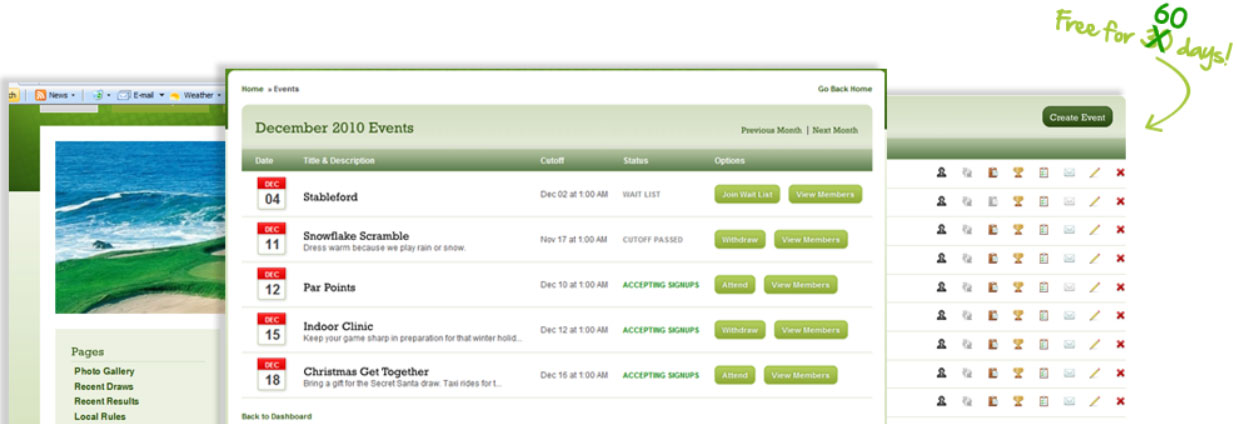Click the trophy icon in the third row

1018,230
